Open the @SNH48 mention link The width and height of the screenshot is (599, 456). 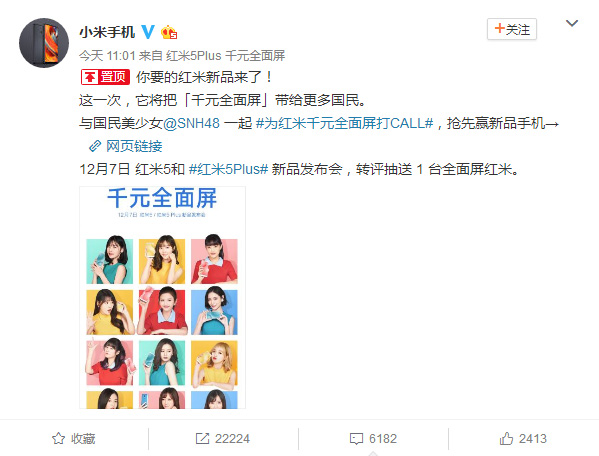coord(191,123)
